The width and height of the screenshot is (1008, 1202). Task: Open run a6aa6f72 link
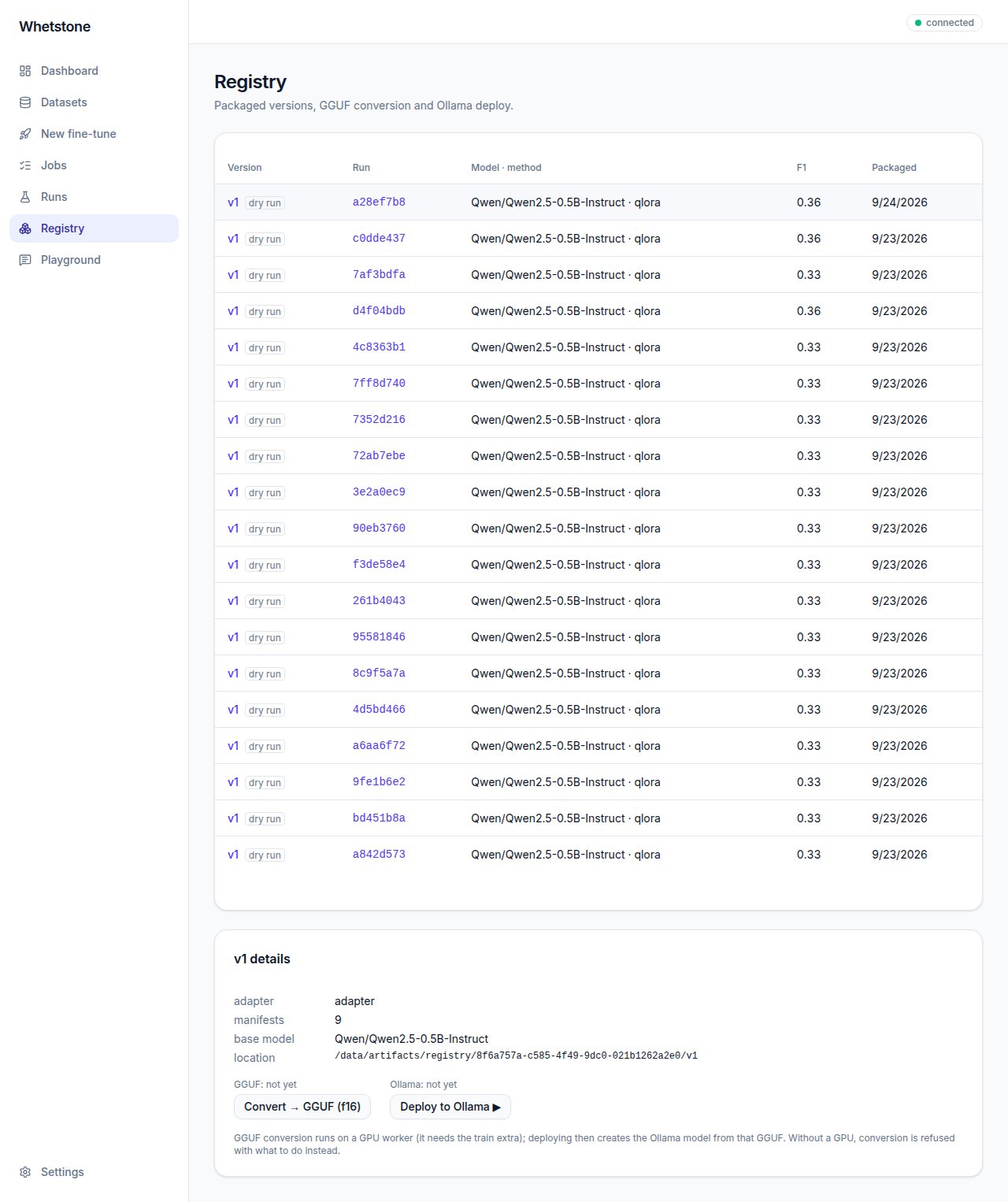coord(379,746)
